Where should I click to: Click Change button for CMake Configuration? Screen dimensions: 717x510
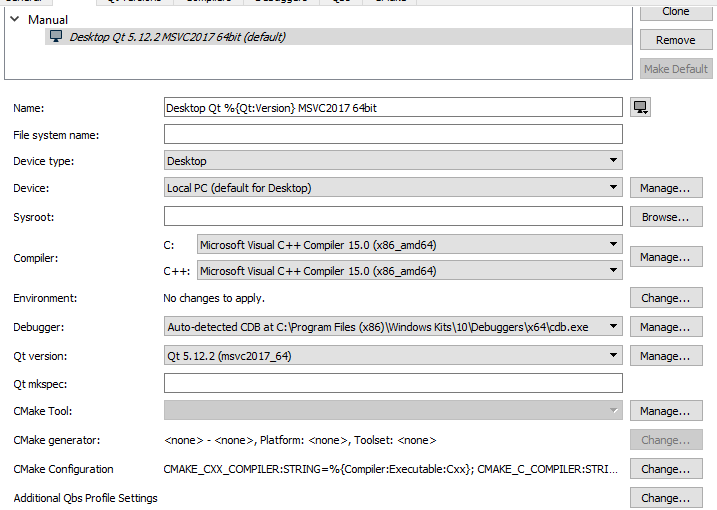(666, 469)
